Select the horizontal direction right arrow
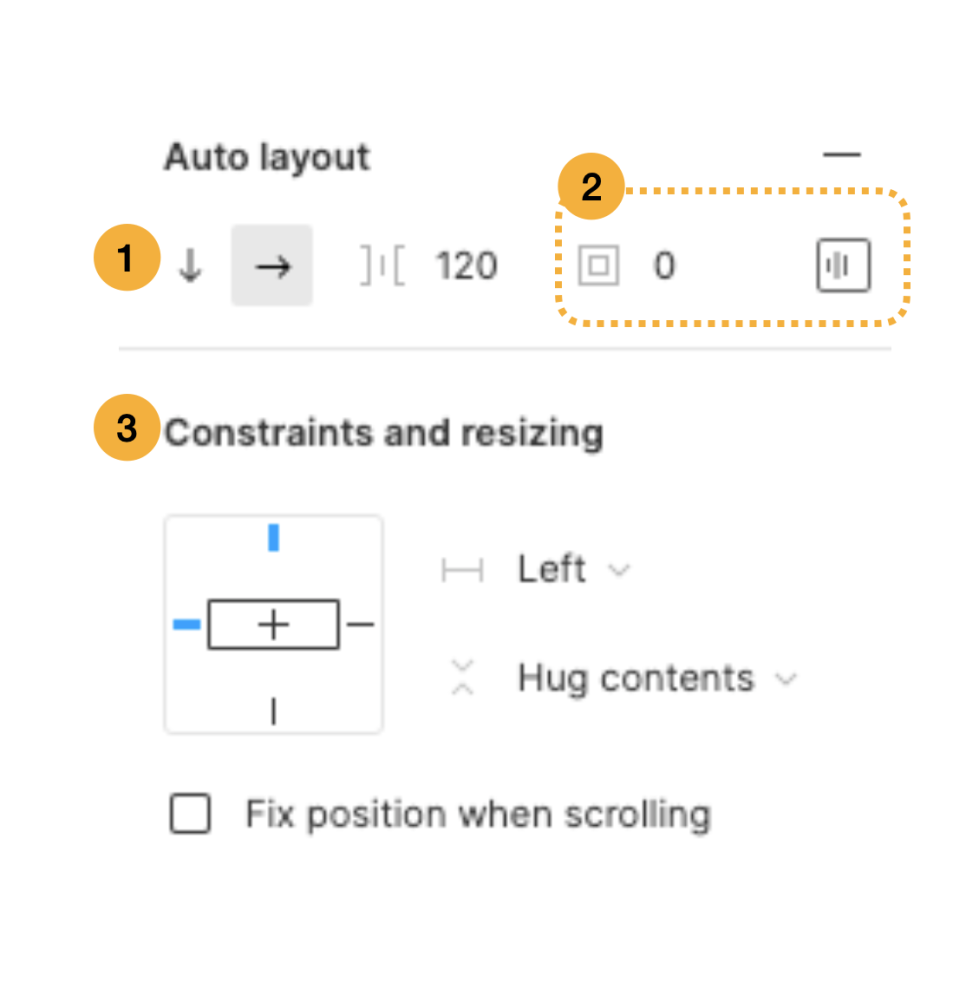 tap(272, 266)
